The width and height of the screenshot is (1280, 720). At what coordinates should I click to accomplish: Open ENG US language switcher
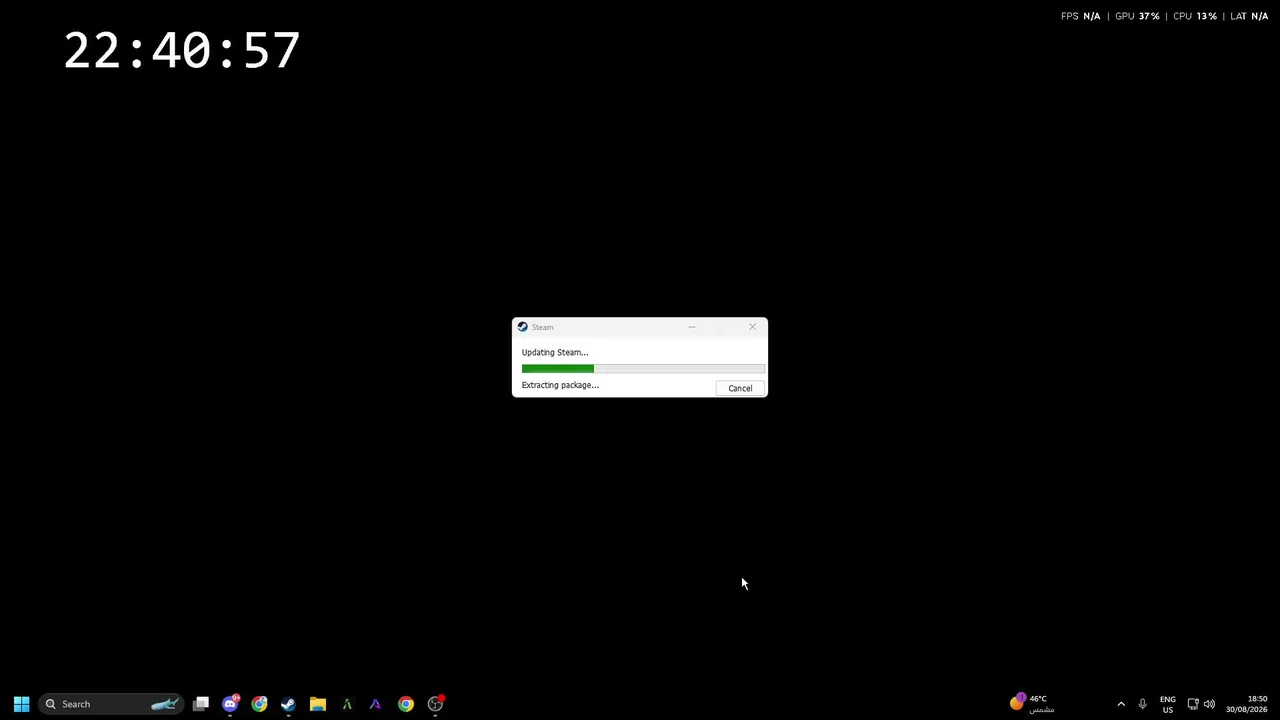point(1167,704)
